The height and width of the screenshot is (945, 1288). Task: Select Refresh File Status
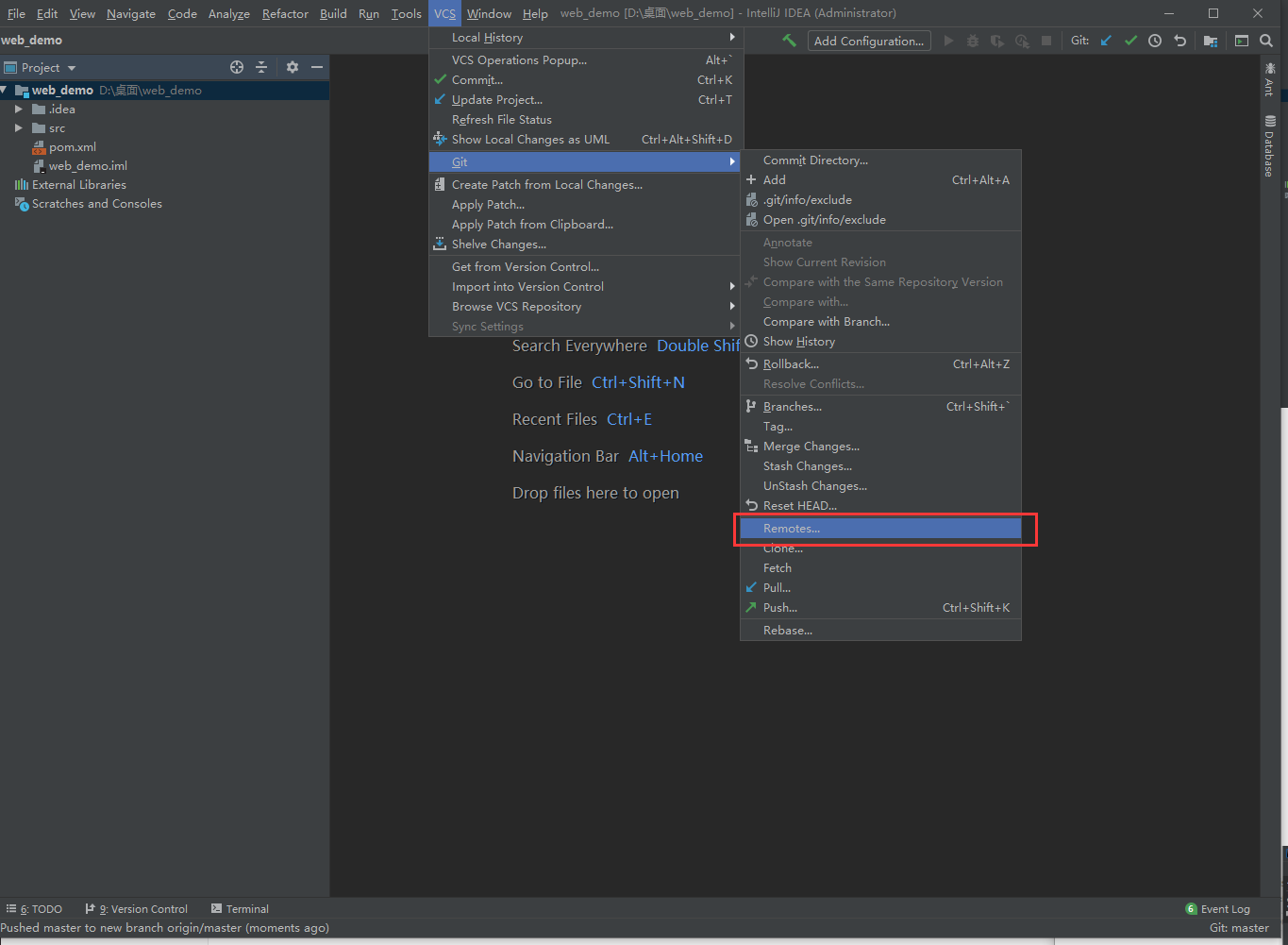[x=586, y=120]
